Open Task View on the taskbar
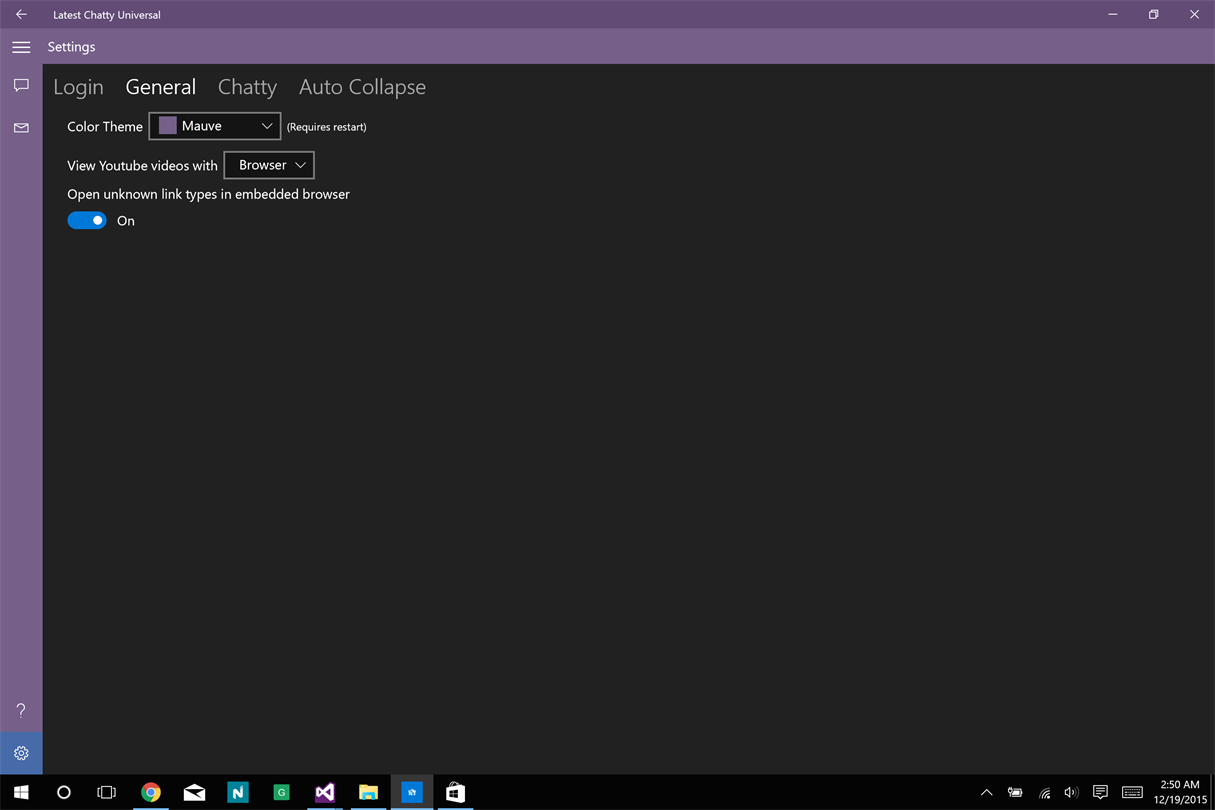 pyautogui.click(x=106, y=792)
